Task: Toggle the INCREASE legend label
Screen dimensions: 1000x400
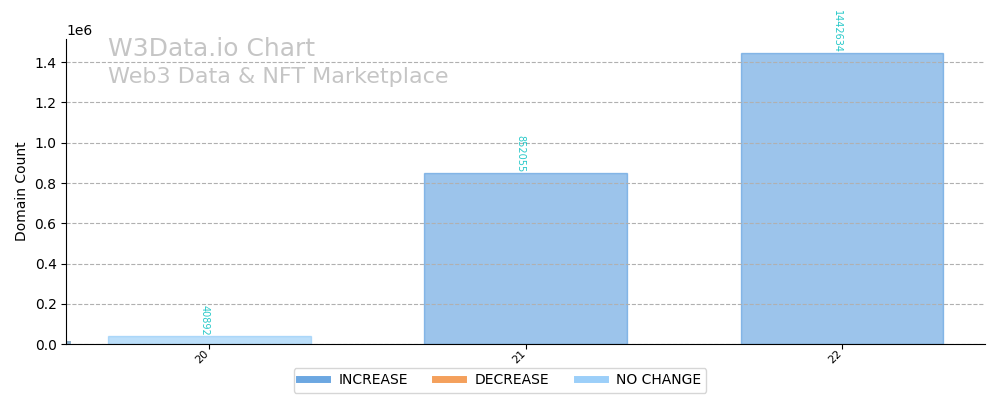Action: [372, 380]
